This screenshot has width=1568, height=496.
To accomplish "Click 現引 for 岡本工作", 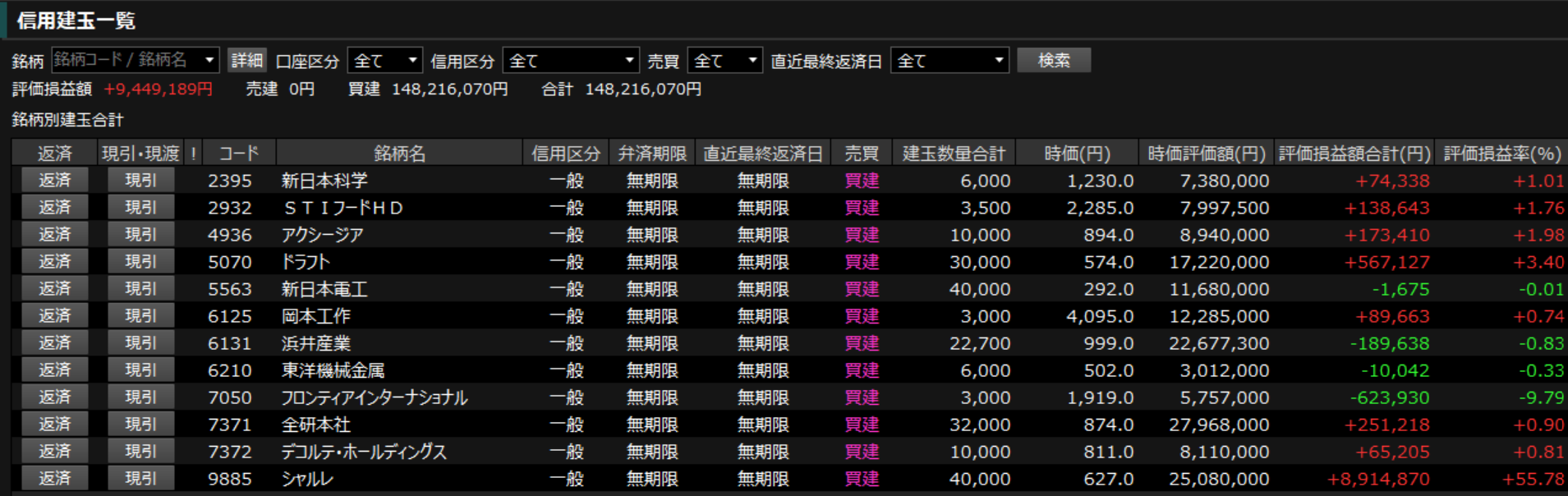I will (140, 315).
